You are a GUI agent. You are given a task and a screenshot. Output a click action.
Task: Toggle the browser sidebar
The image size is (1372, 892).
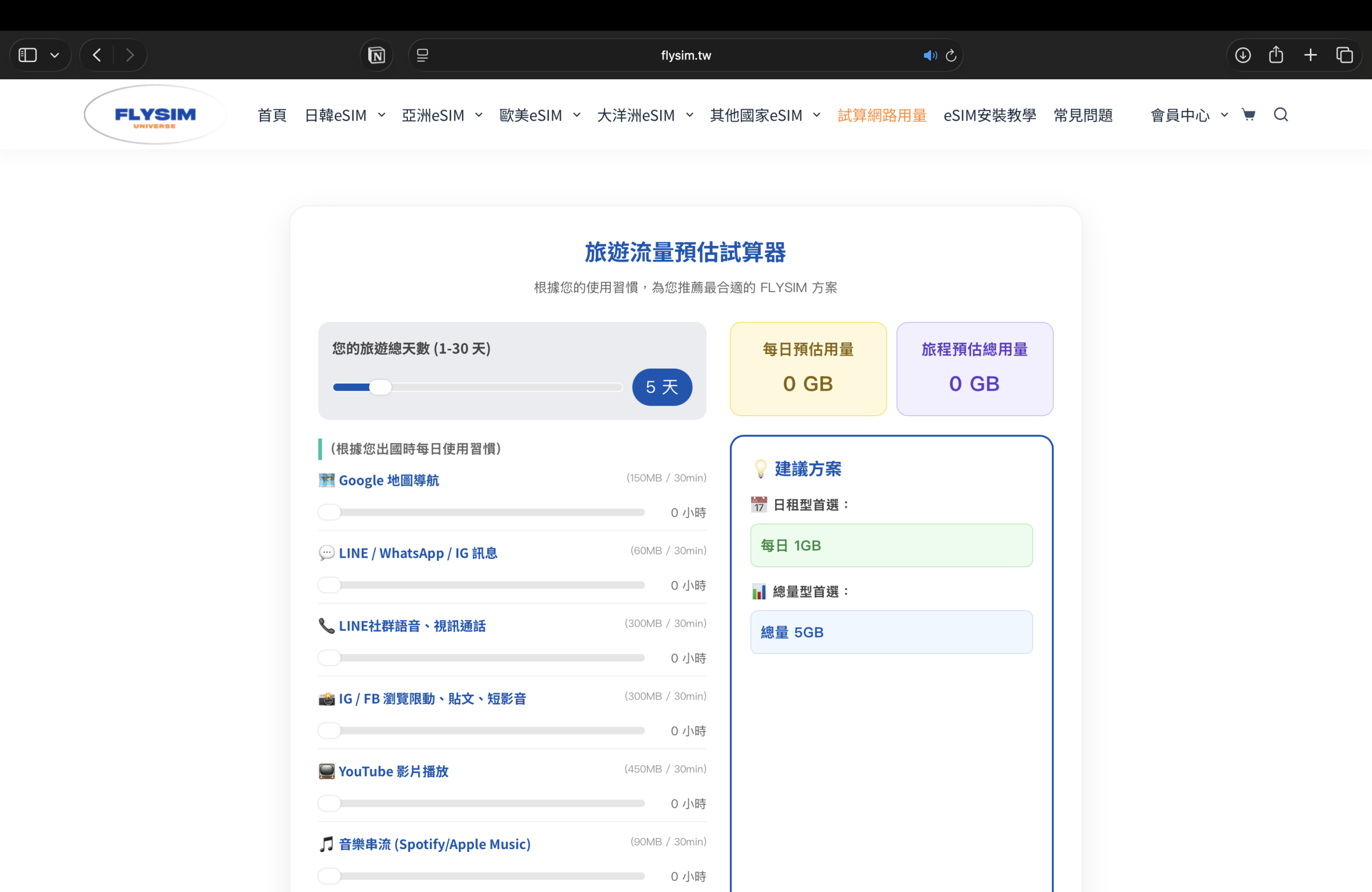(x=28, y=55)
